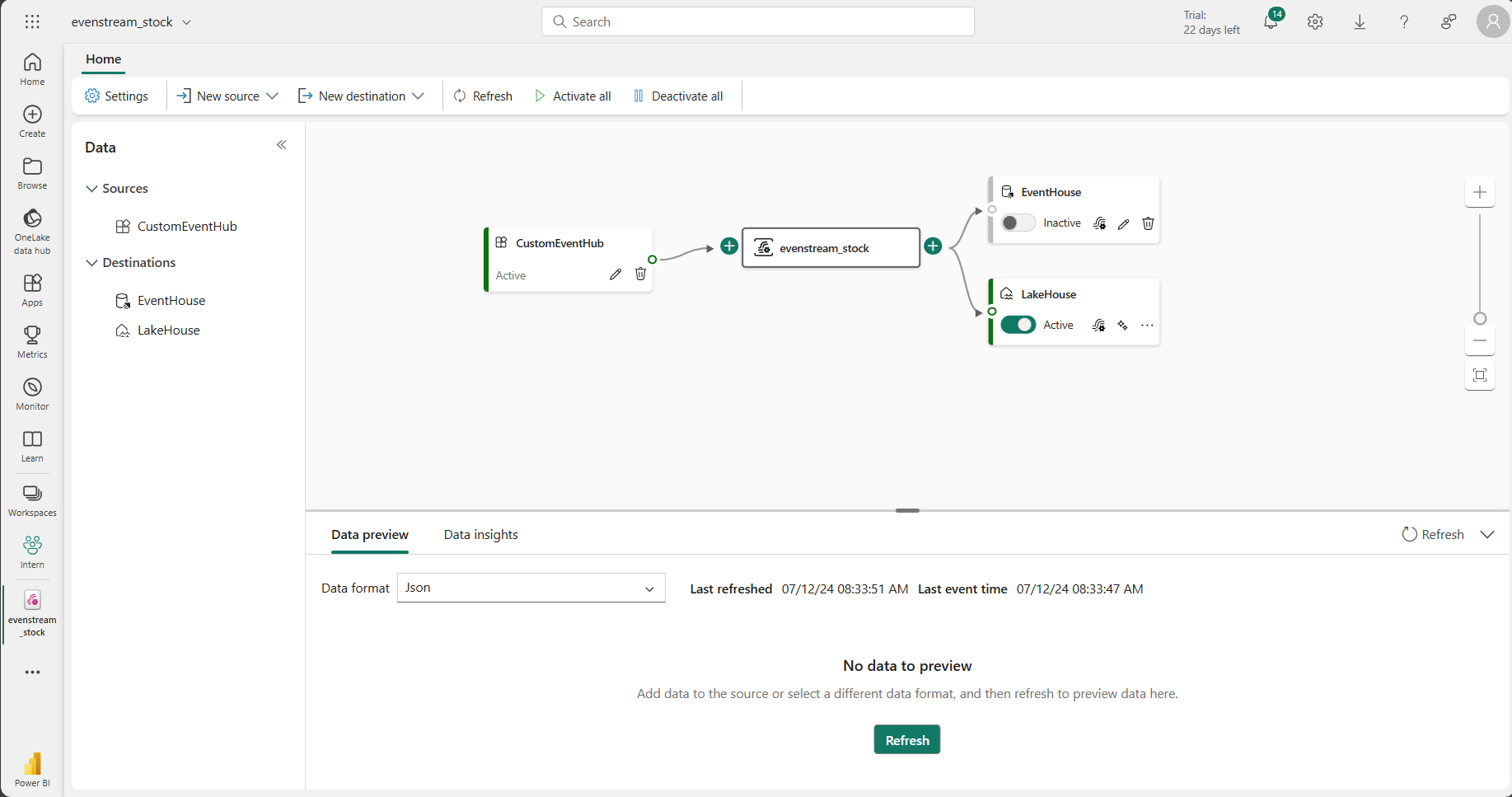
Task: Toggle EventHouse destination to active
Action: 1018,223
